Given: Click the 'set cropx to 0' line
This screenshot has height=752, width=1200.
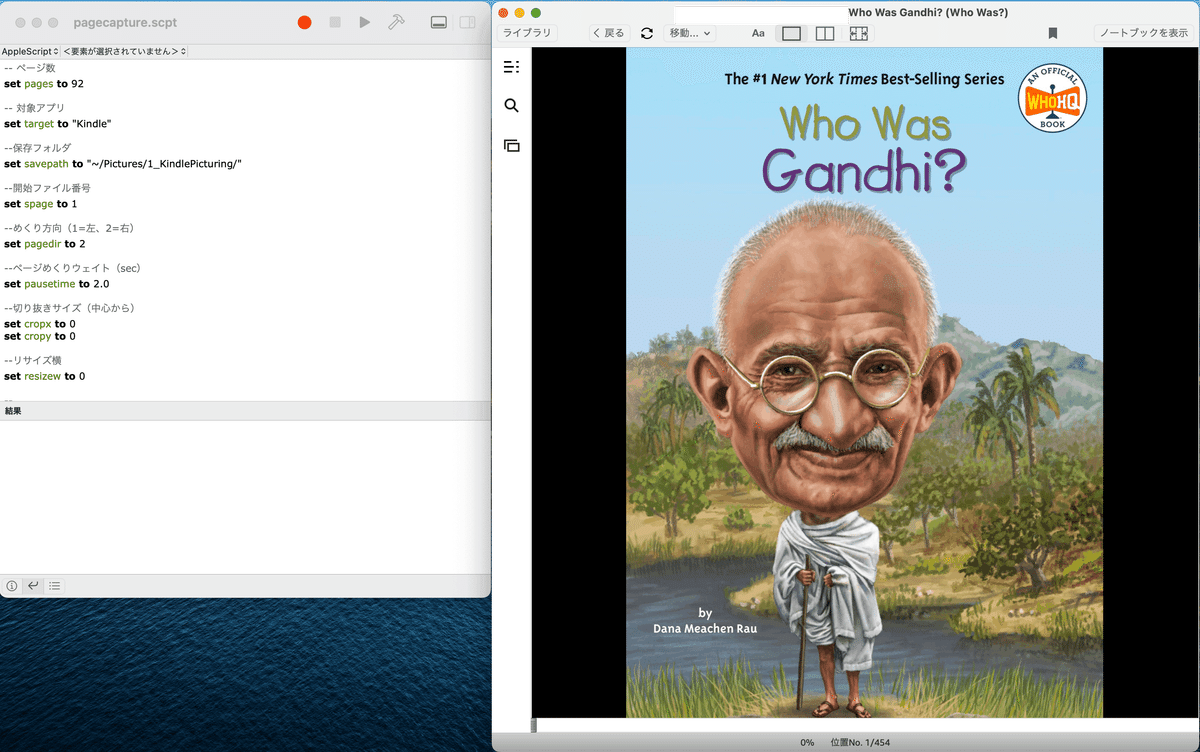Looking at the screenshot, I should 40,324.
